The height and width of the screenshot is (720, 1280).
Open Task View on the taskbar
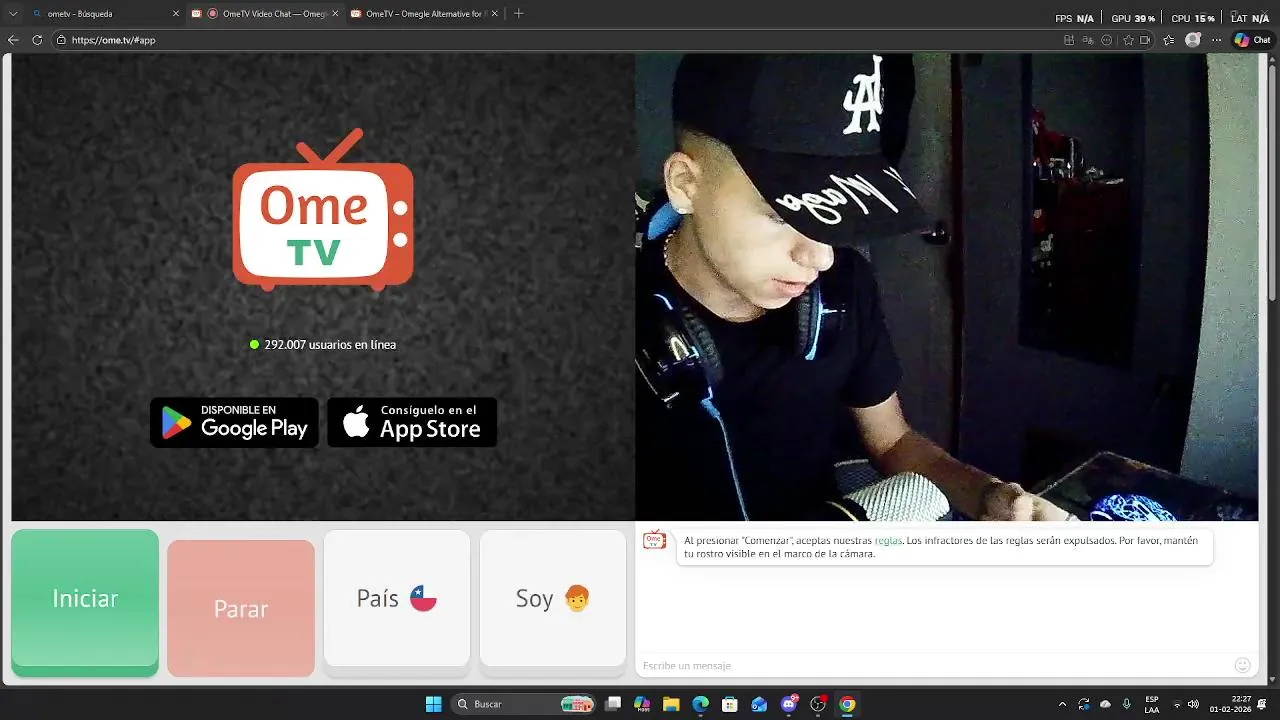[613, 704]
